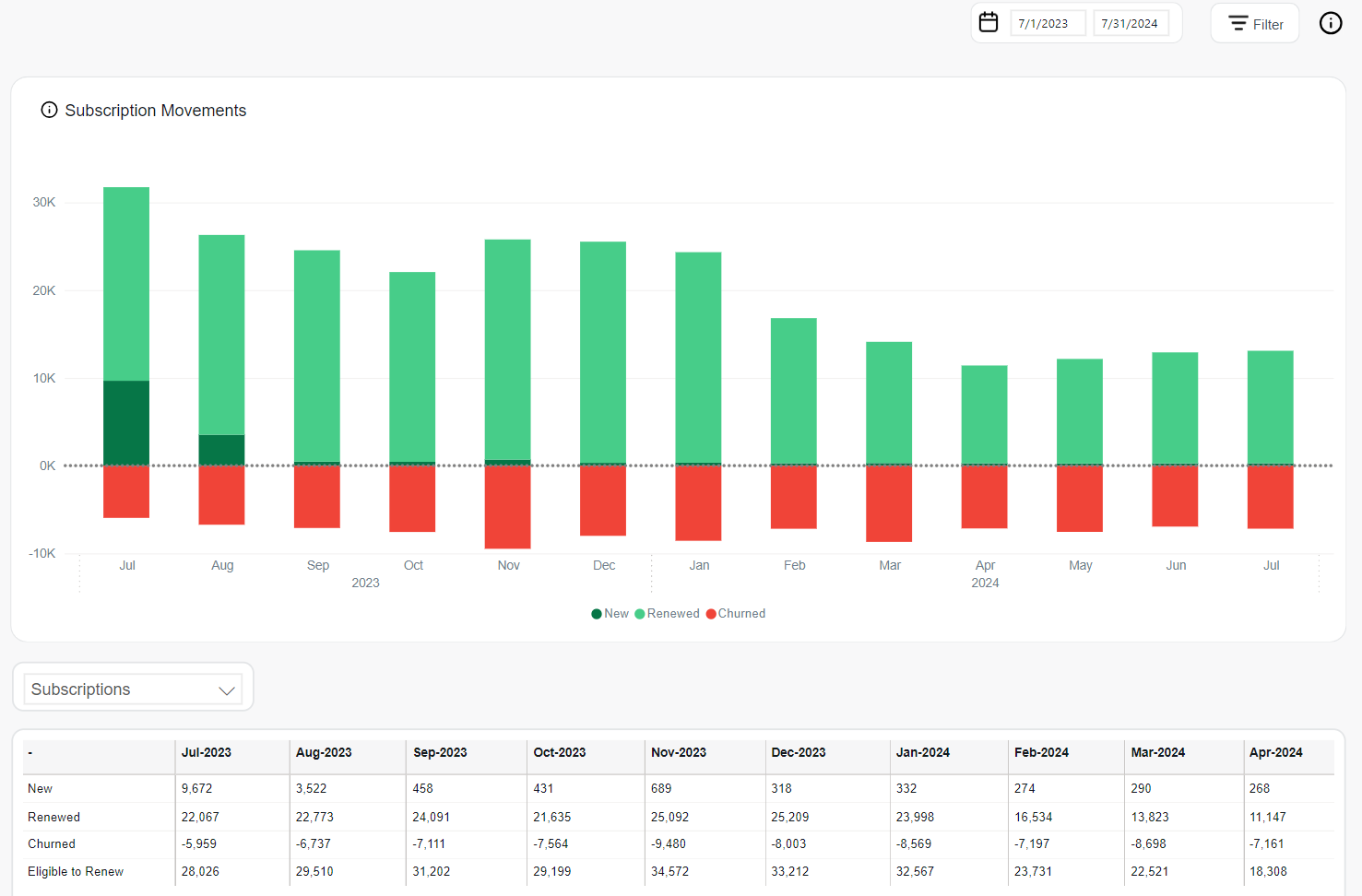The image size is (1362, 896).
Task: Select the Aug 2023 dark green New bar
Action: [x=221, y=450]
